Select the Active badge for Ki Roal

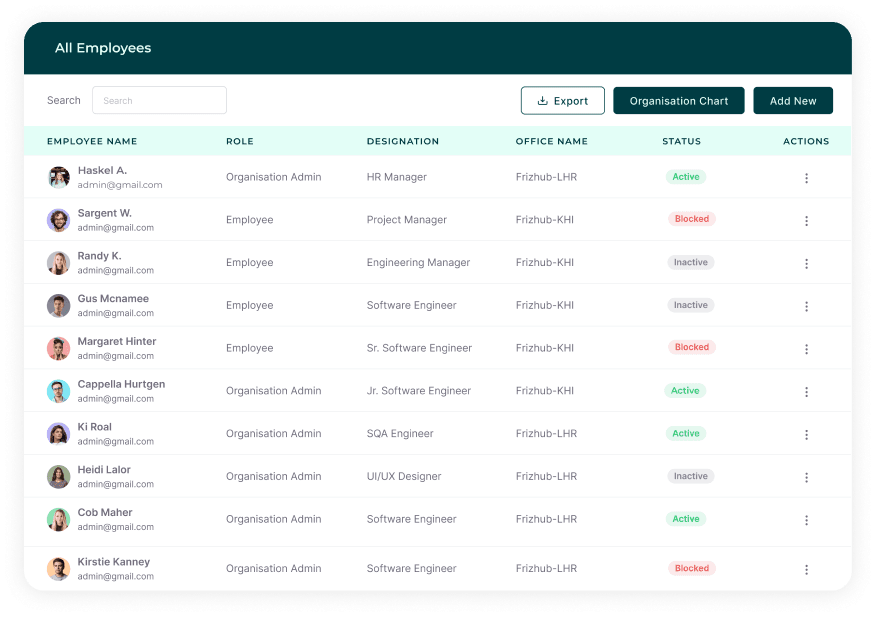point(685,434)
